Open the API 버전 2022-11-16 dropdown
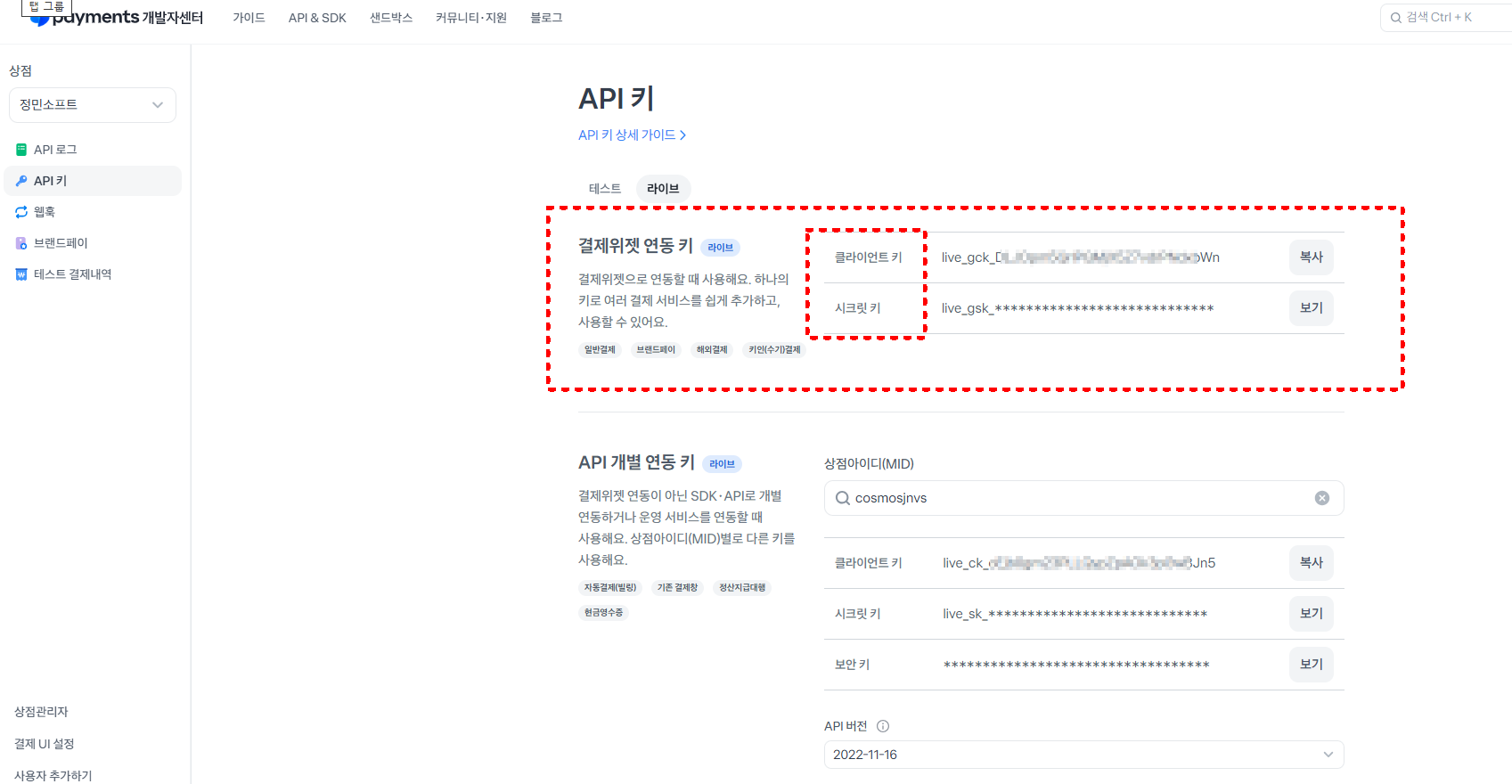 tap(1083, 755)
